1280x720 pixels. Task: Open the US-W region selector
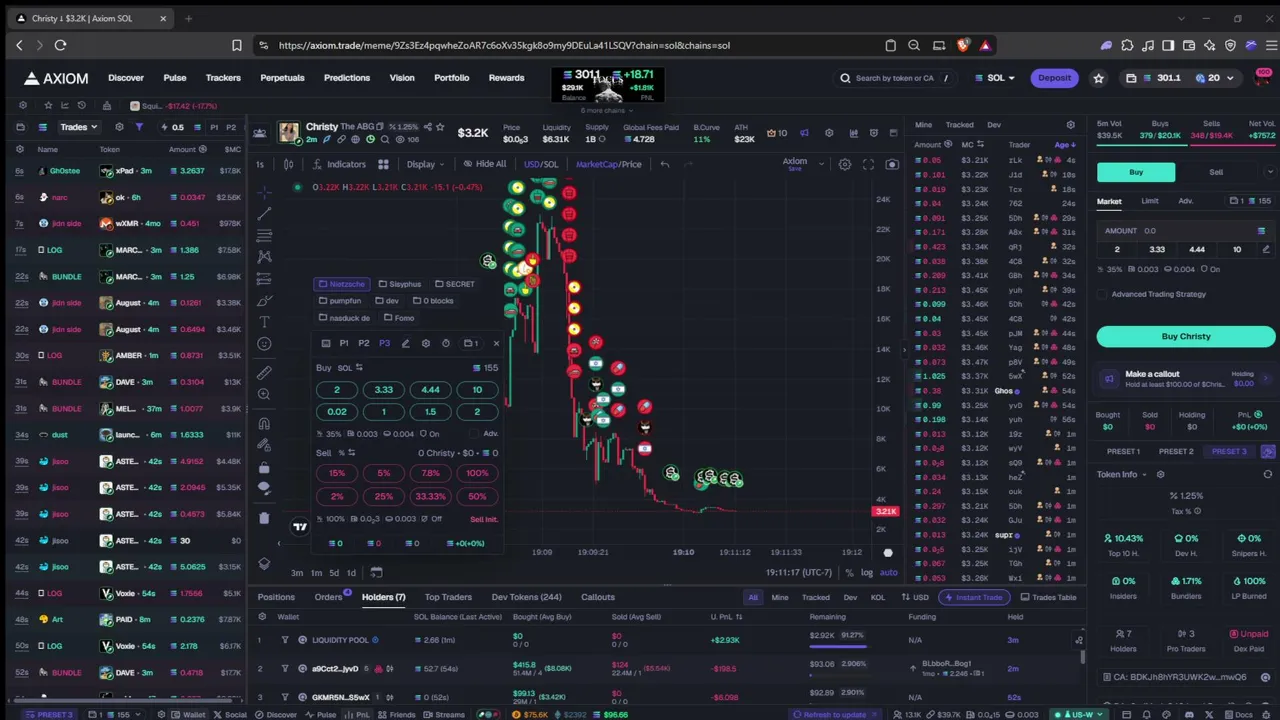(1077, 714)
